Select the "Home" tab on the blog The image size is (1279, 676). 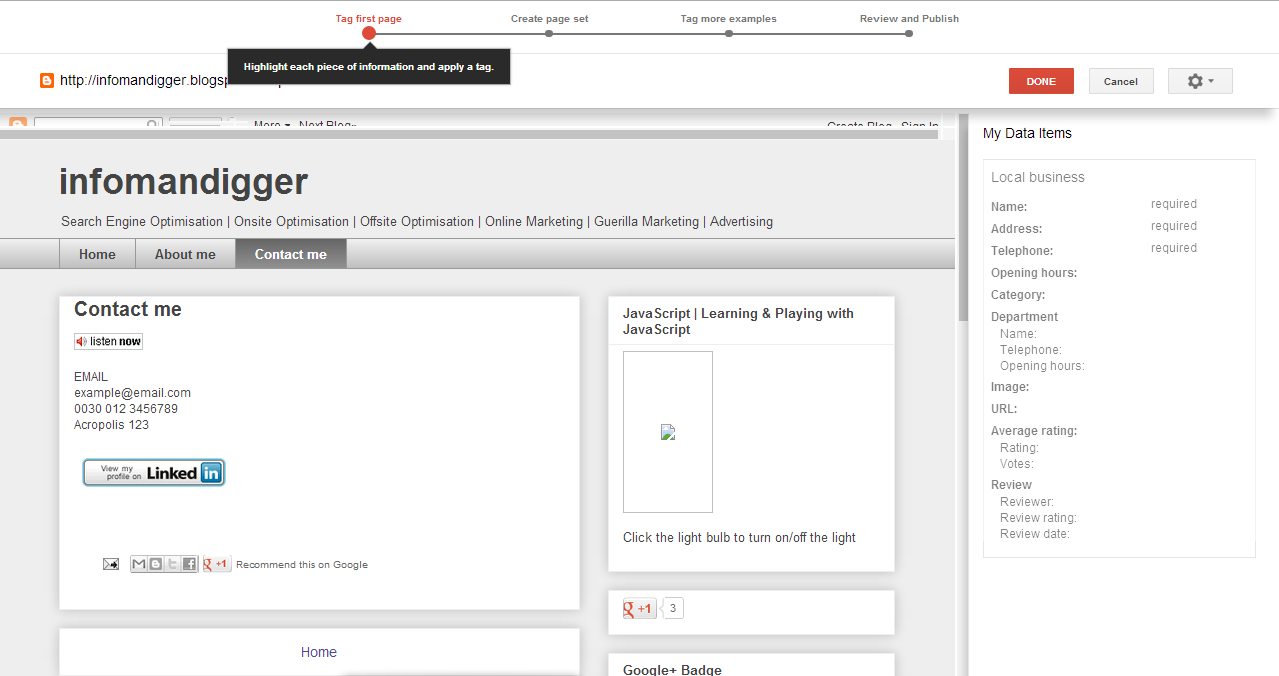[x=96, y=254]
